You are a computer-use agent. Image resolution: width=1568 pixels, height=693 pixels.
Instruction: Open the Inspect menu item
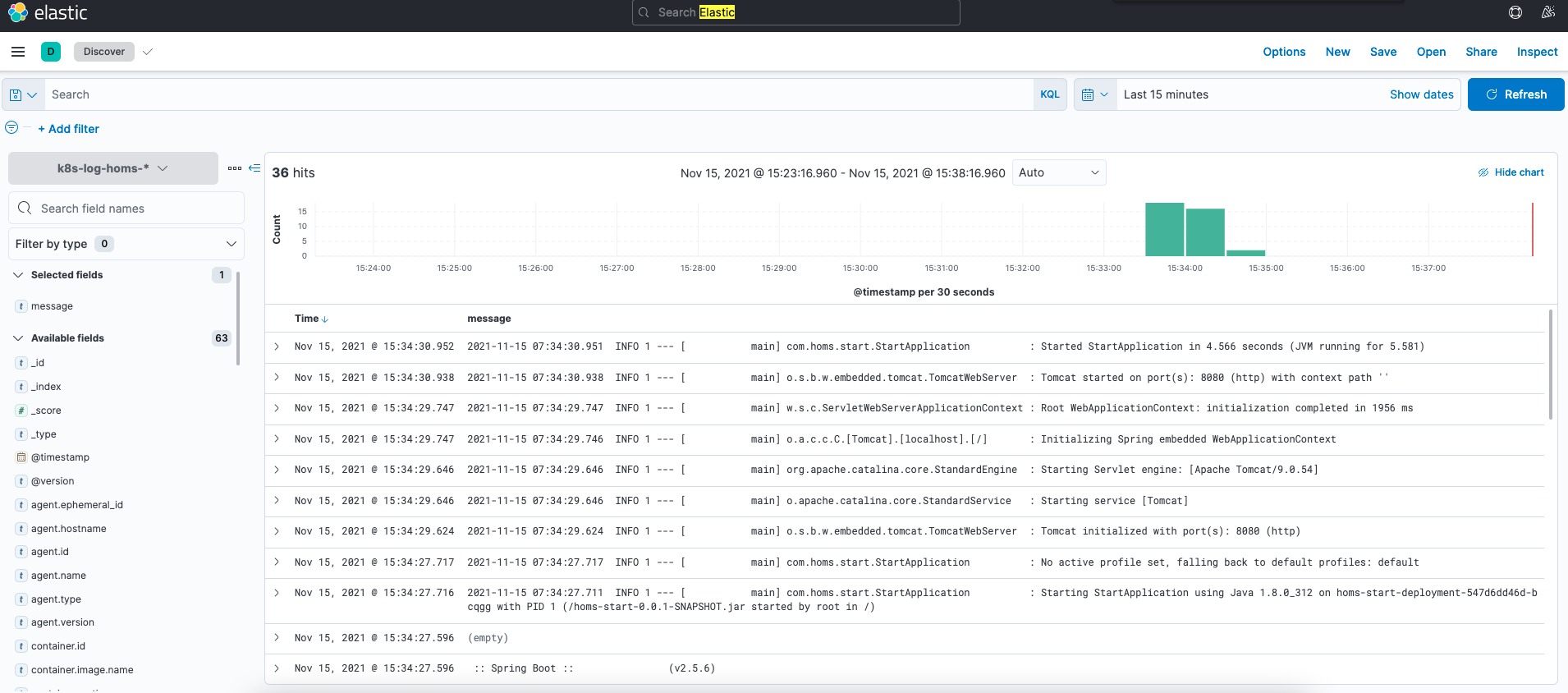(x=1537, y=52)
